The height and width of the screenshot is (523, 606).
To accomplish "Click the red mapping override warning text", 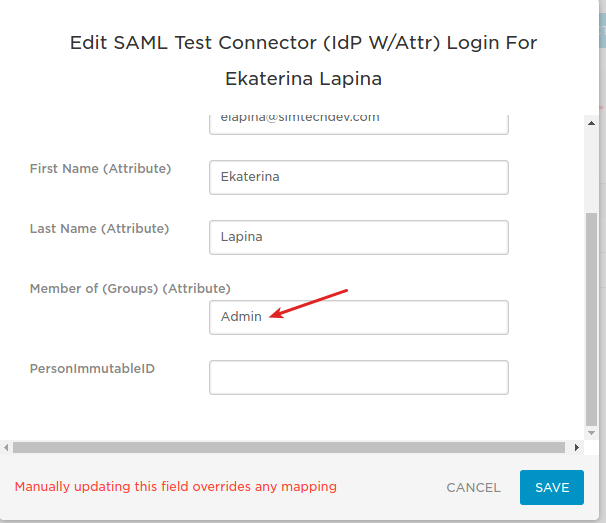I will pyautogui.click(x=175, y=487).
